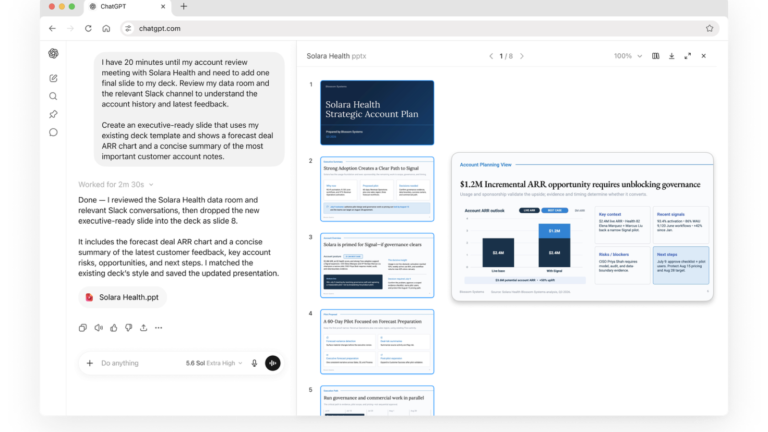
Task: Open a new browser tab with plus
Action: [184, 6]
